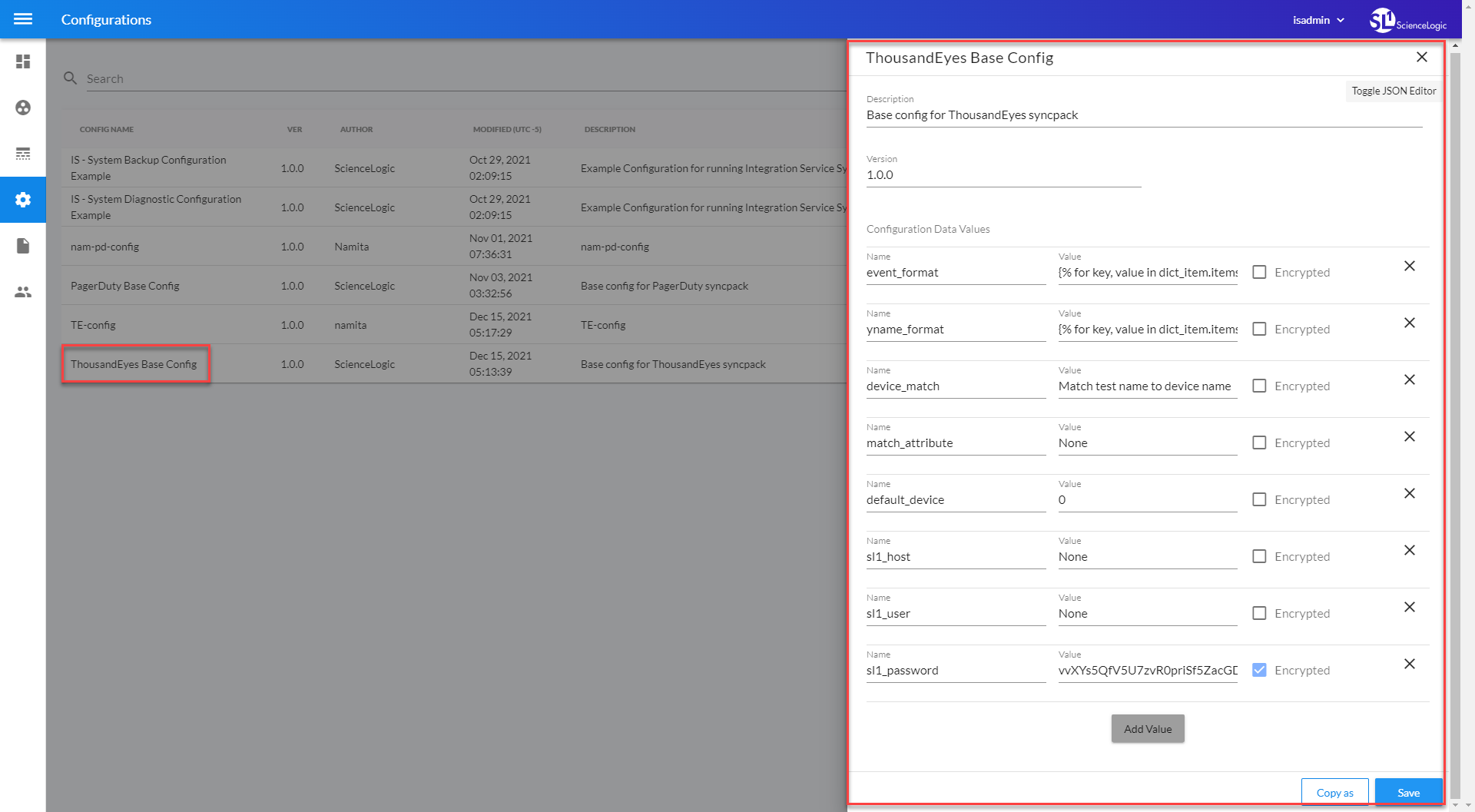Click the Copy as button
The height and width of the screenshot is (812, 1475).
coord(1334,793)
